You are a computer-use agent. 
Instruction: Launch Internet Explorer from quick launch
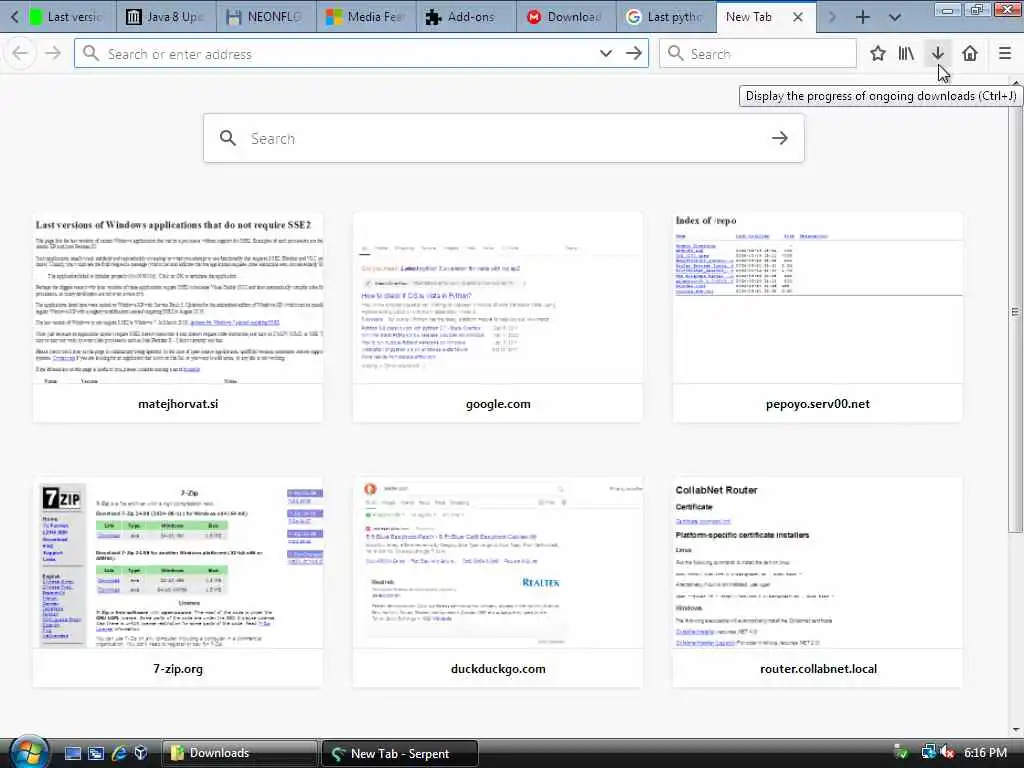(118, 753)
